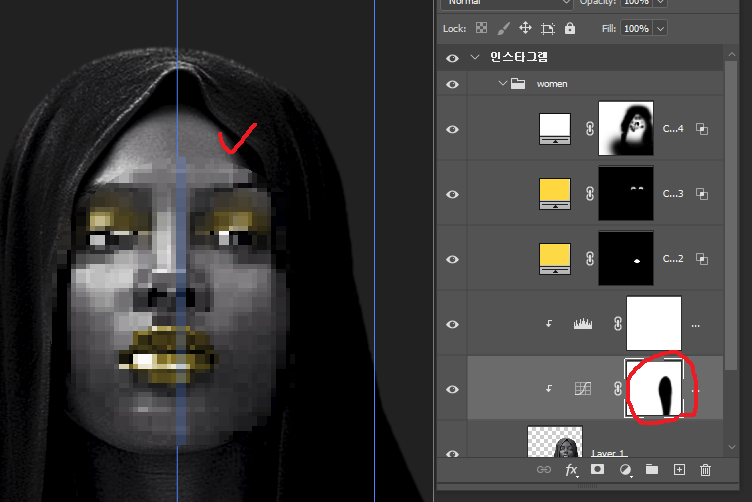The height and width of the screenshot is (502, 752).
Task: Select the Curves adjustment icon
Action: 583,388
